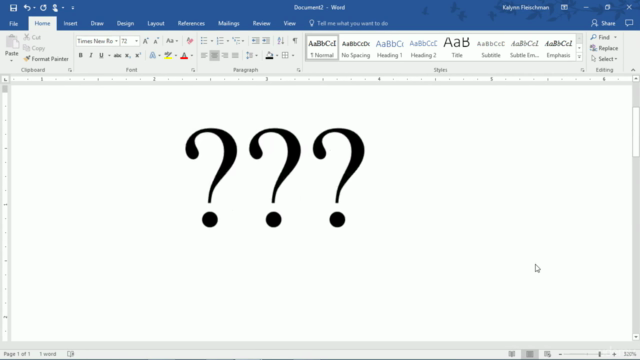Apply text effects and typography icon
The height and width of the screenshot is (360, 640).
[153, 56]
